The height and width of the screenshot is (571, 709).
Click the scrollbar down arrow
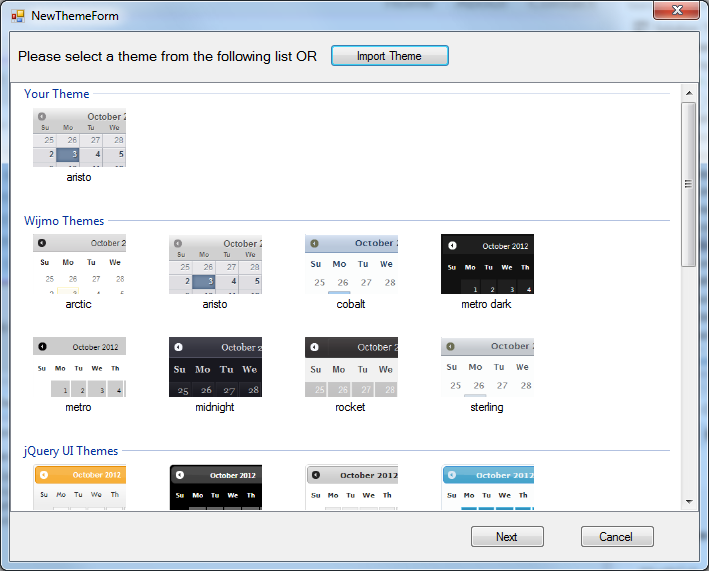(688, 501)
